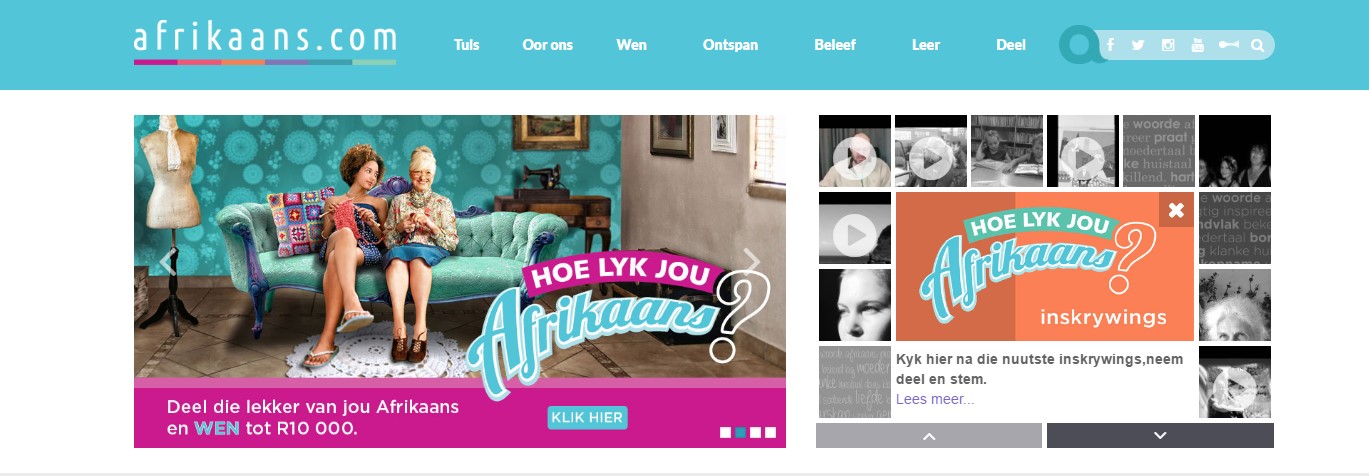Open the YouTube icon in the header
This screenshot has height=476, width=1369.
click(x=1198, y=45)
